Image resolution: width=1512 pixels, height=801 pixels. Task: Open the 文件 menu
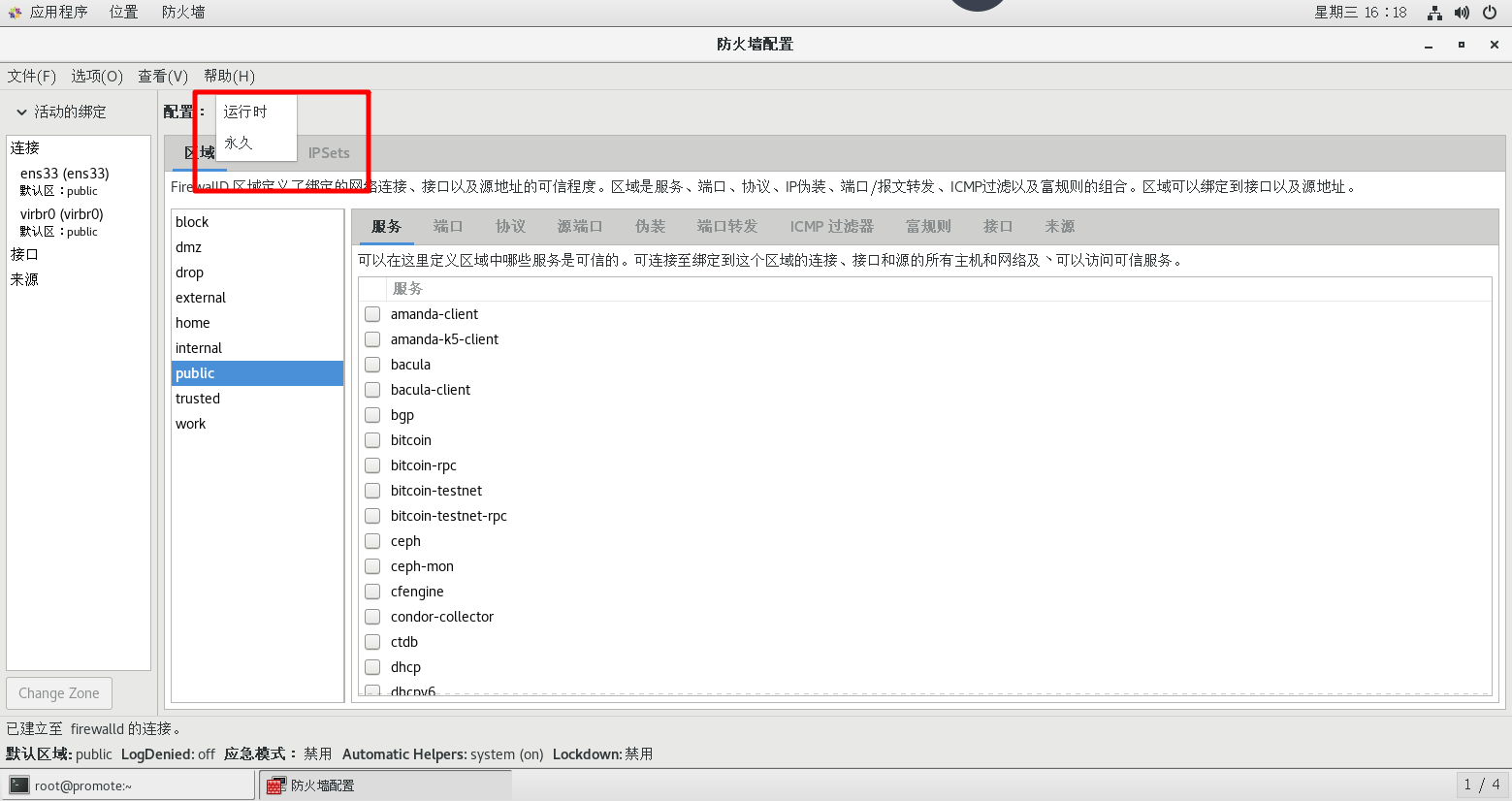(x=31, y=76)
